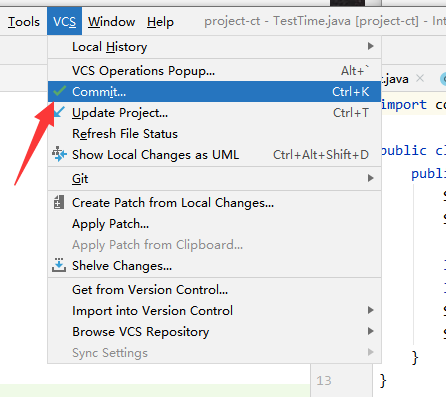Close the .java editor tab

tap(420, 79)
